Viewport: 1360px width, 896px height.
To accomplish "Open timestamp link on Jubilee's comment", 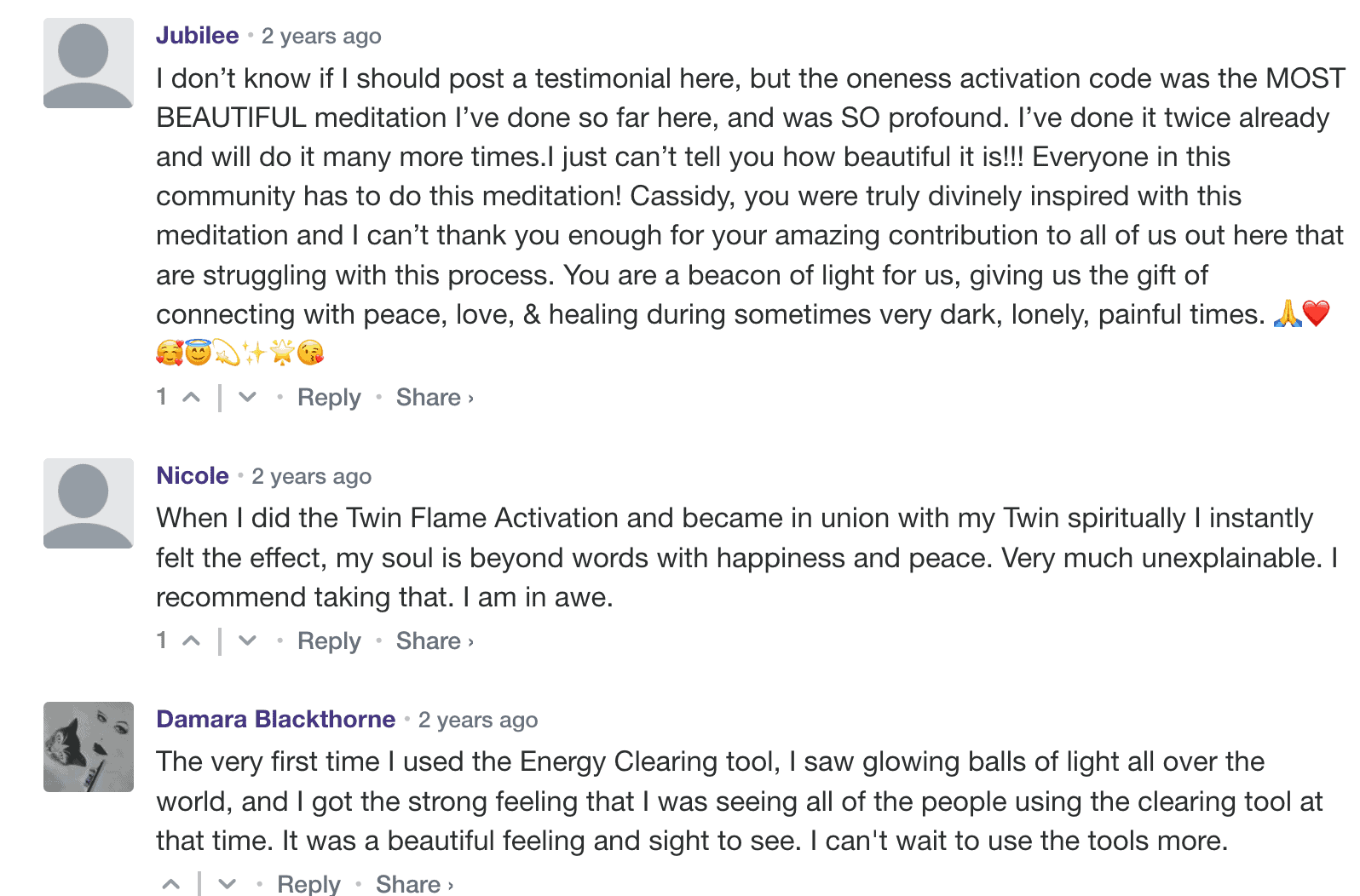I will (321, 37).
